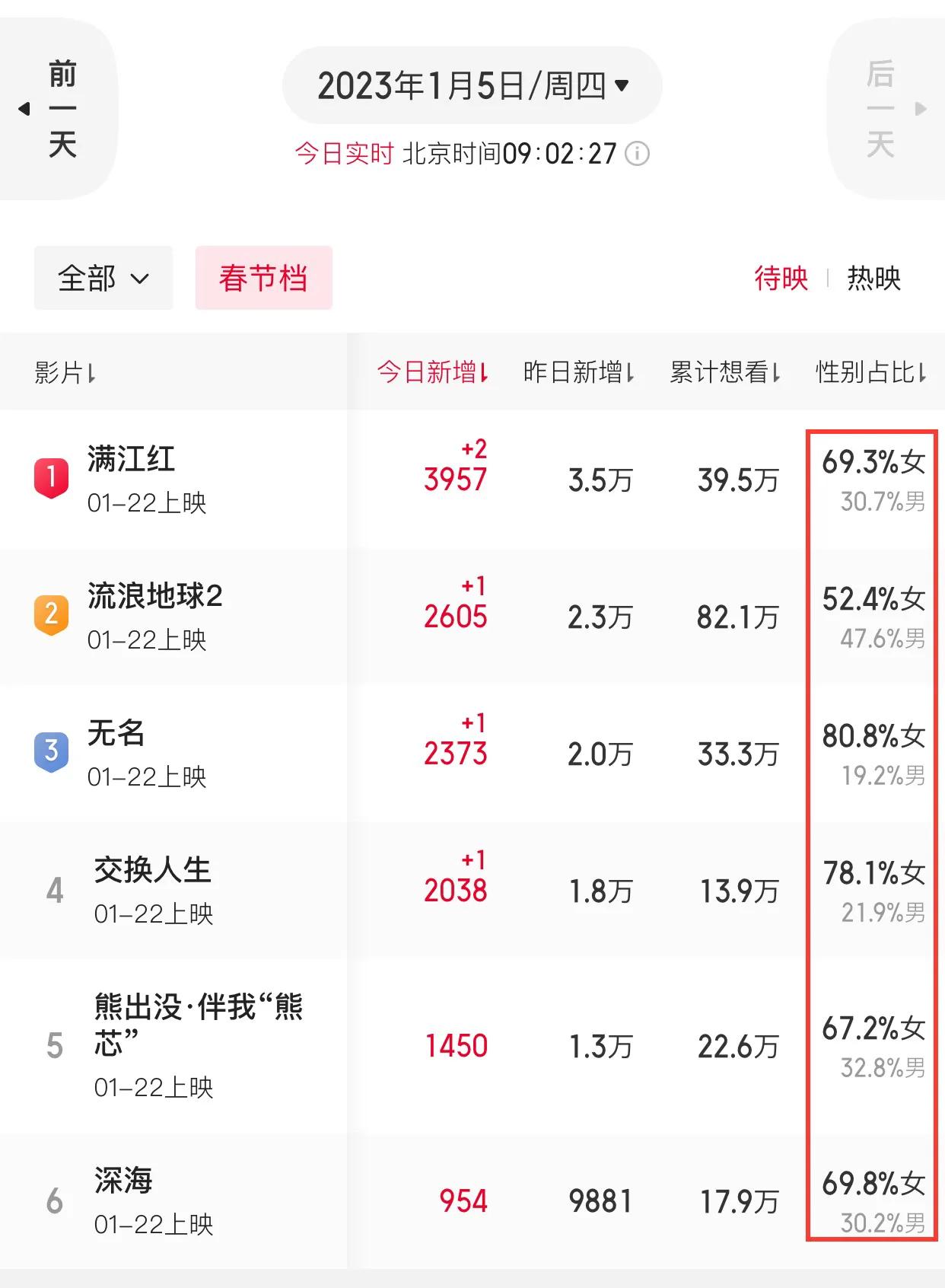
Task: Go to next day with 后一天
Action: (886, 109)
